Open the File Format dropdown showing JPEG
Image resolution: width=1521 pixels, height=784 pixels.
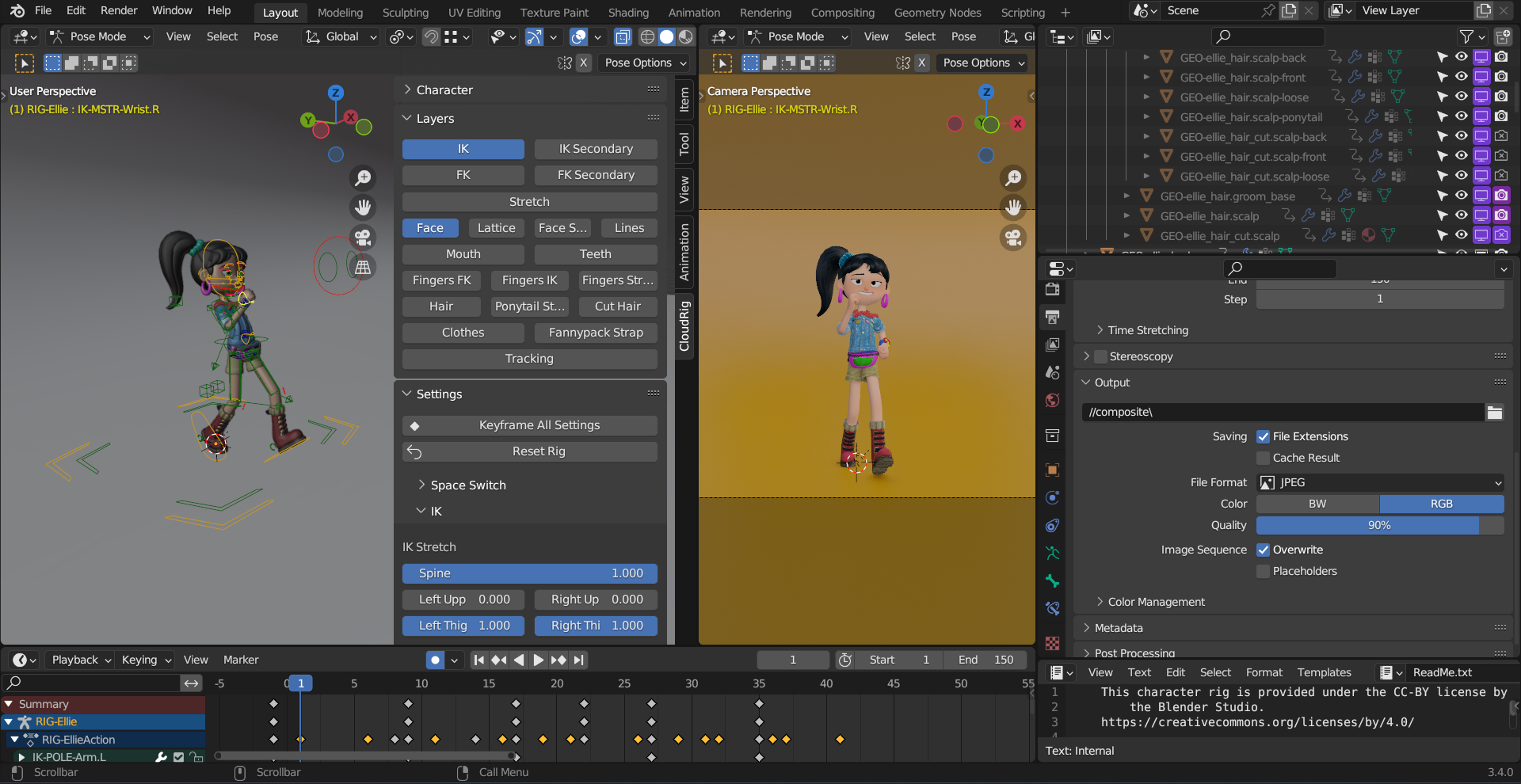(1378, 482)
